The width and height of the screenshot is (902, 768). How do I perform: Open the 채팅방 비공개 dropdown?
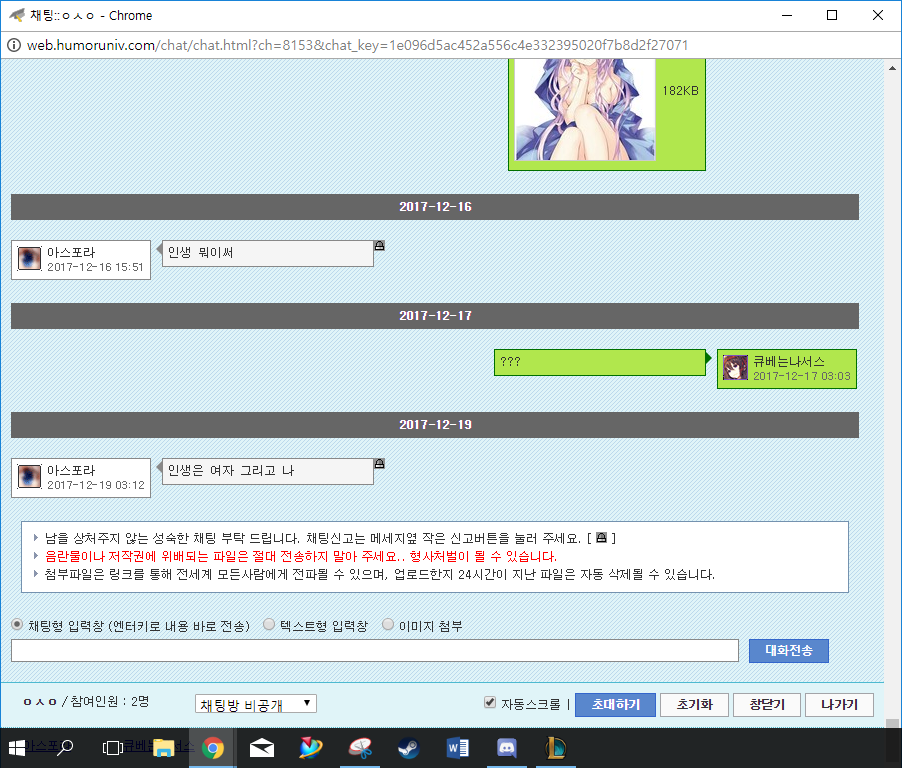[x=255, y=704]
